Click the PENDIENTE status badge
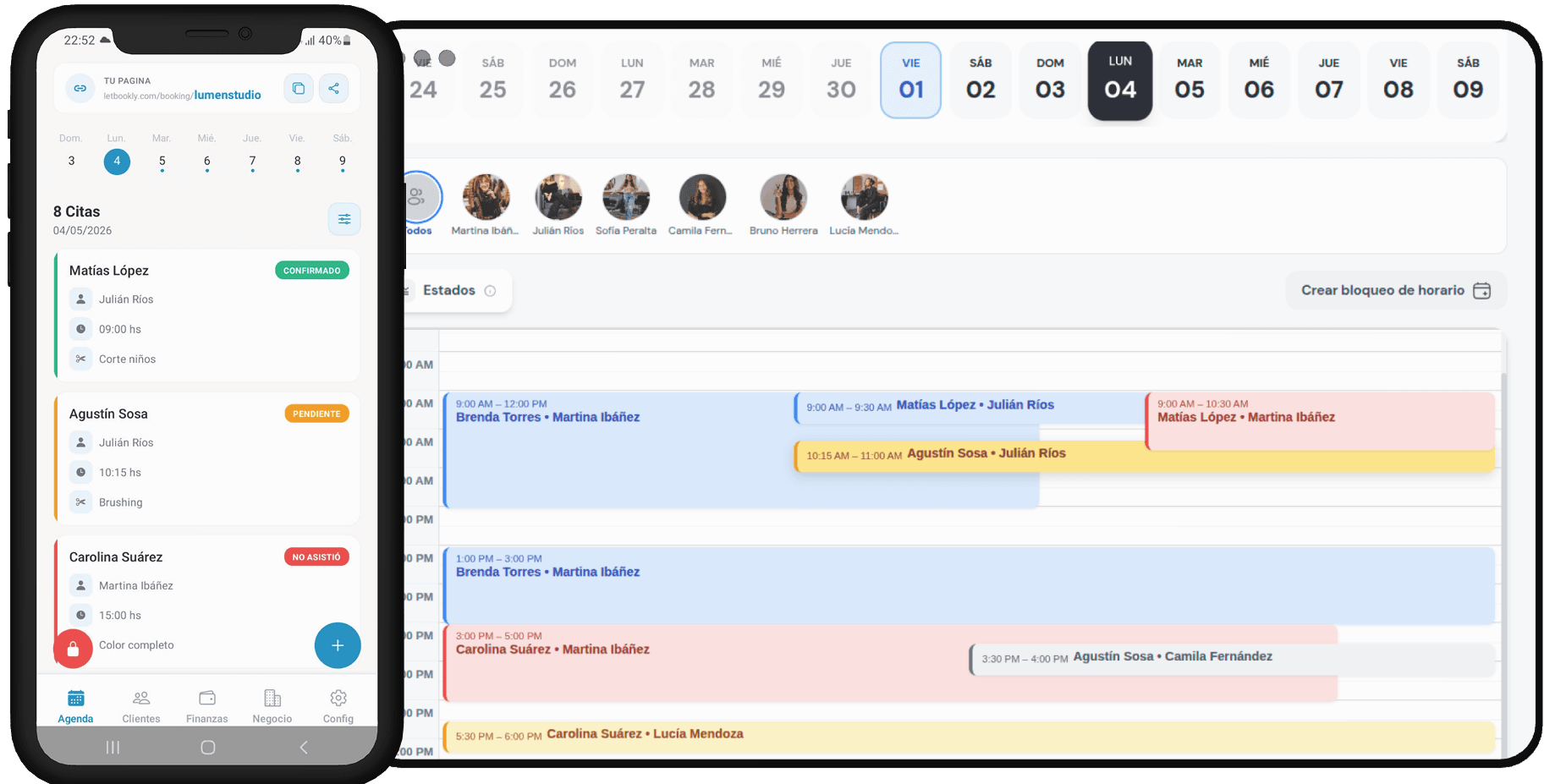 (316, 414)
